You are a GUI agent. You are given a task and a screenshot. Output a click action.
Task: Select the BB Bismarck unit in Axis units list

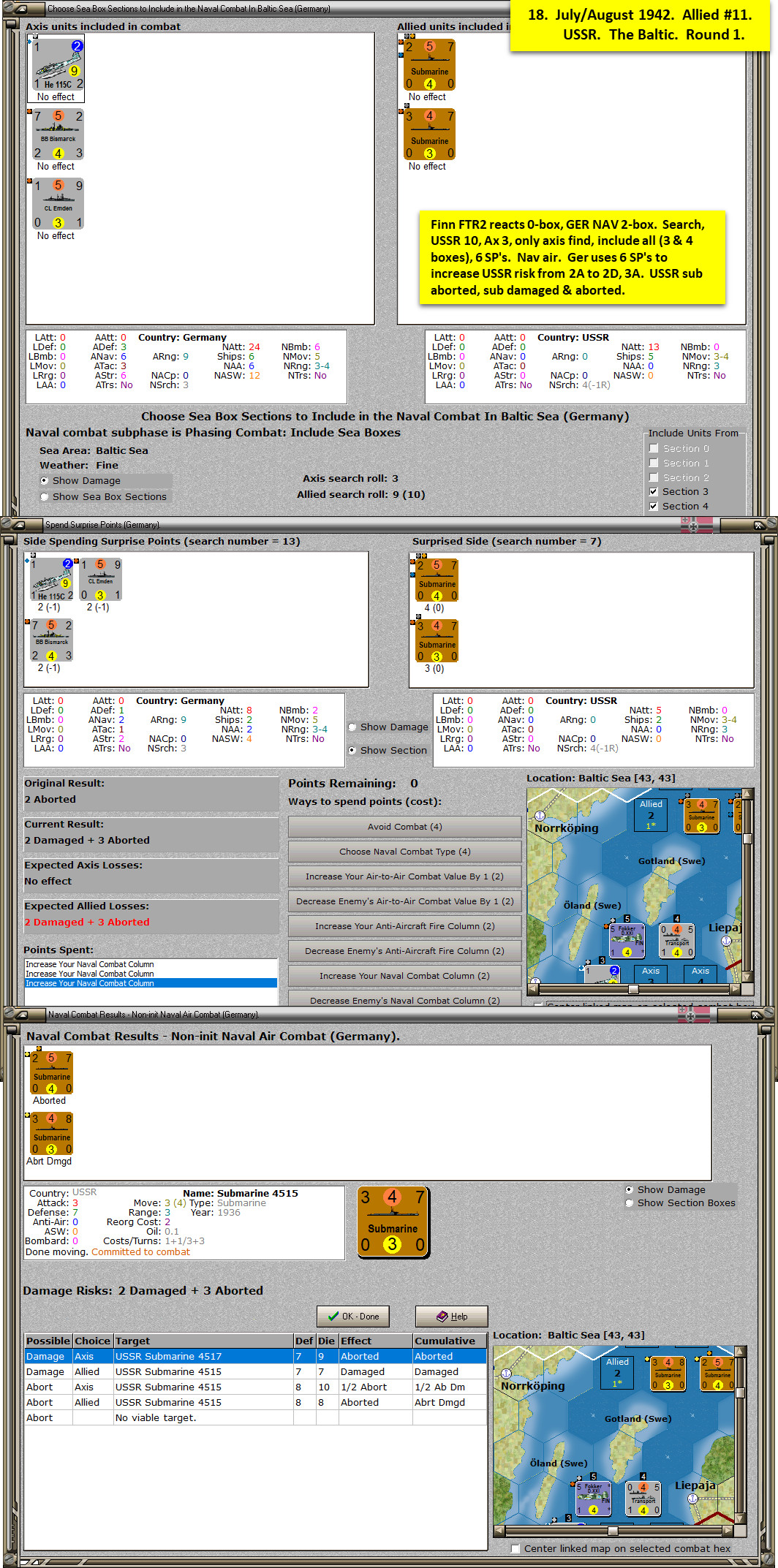(x=58, y=135)
